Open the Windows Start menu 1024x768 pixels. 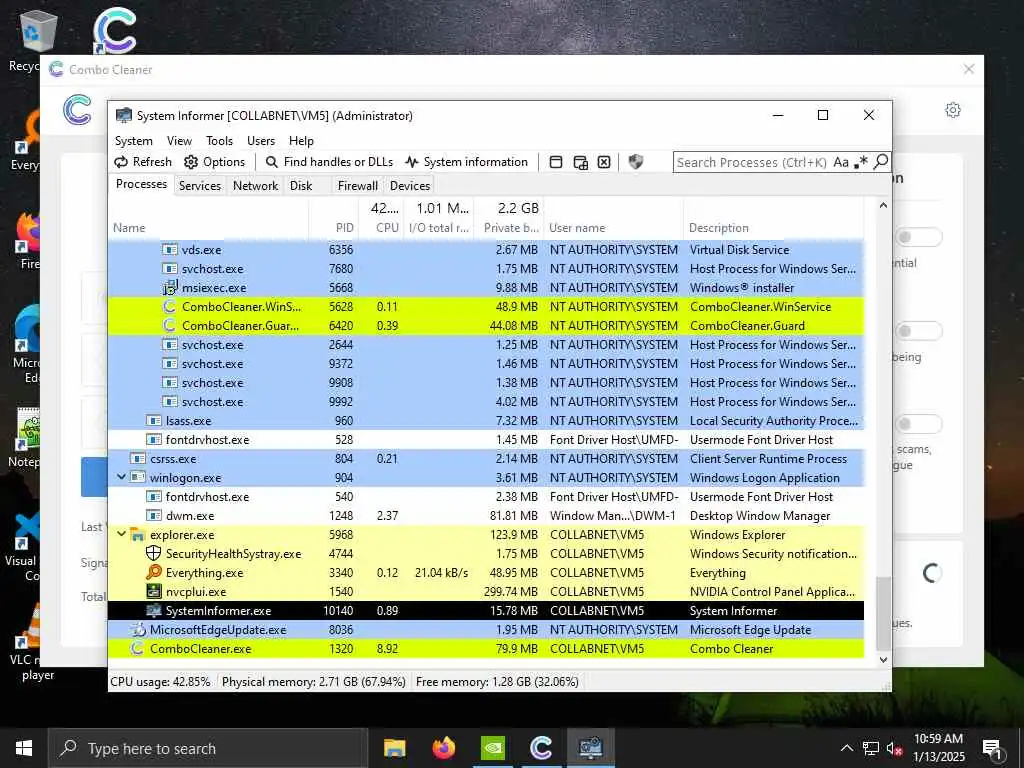[x=24, y=748]
